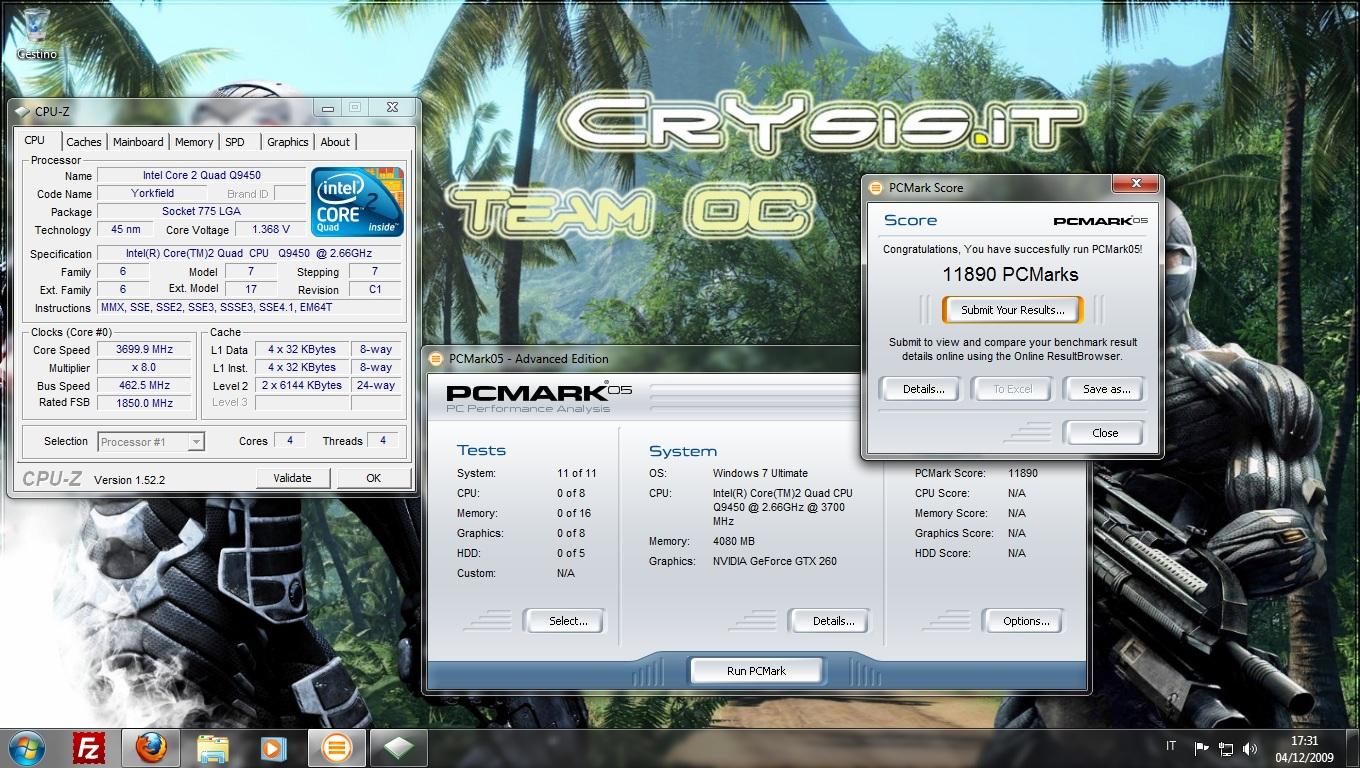Close the CPU-Z window
The height and width of the screenshot is (768, 1360).
point(391,107)
